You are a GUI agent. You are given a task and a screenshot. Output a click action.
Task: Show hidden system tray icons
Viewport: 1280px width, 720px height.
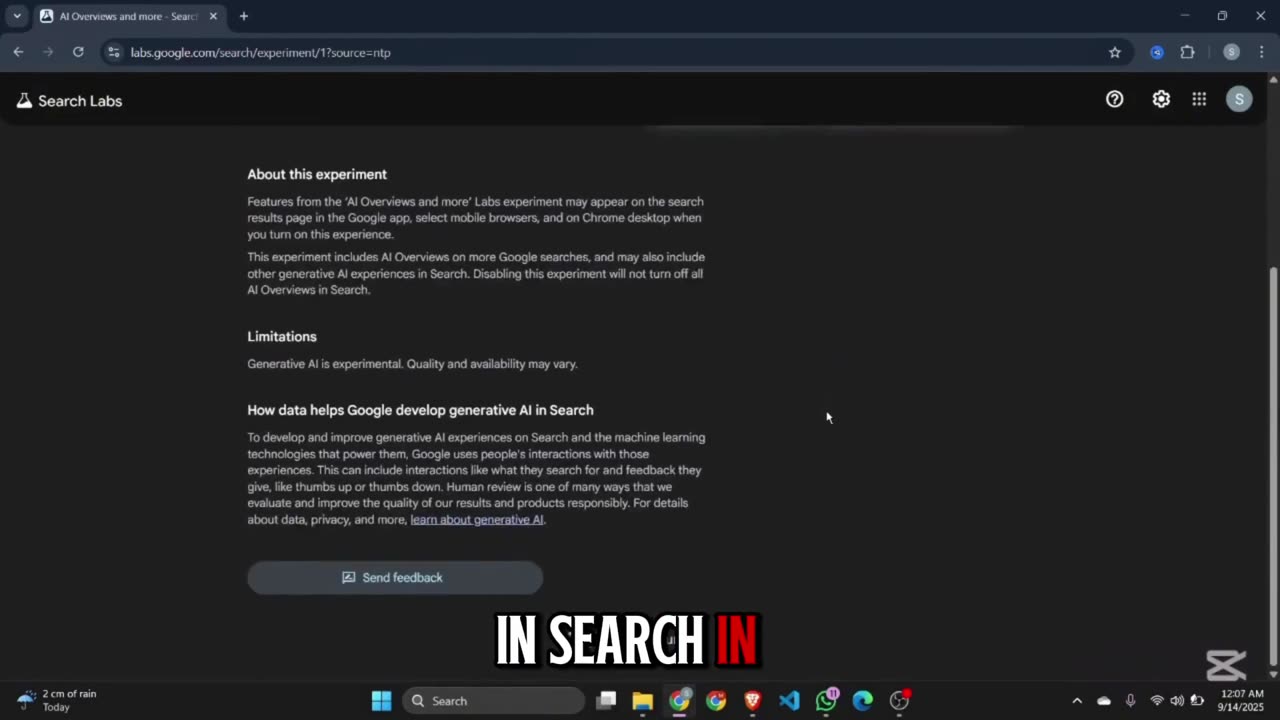pos(1076,701)
